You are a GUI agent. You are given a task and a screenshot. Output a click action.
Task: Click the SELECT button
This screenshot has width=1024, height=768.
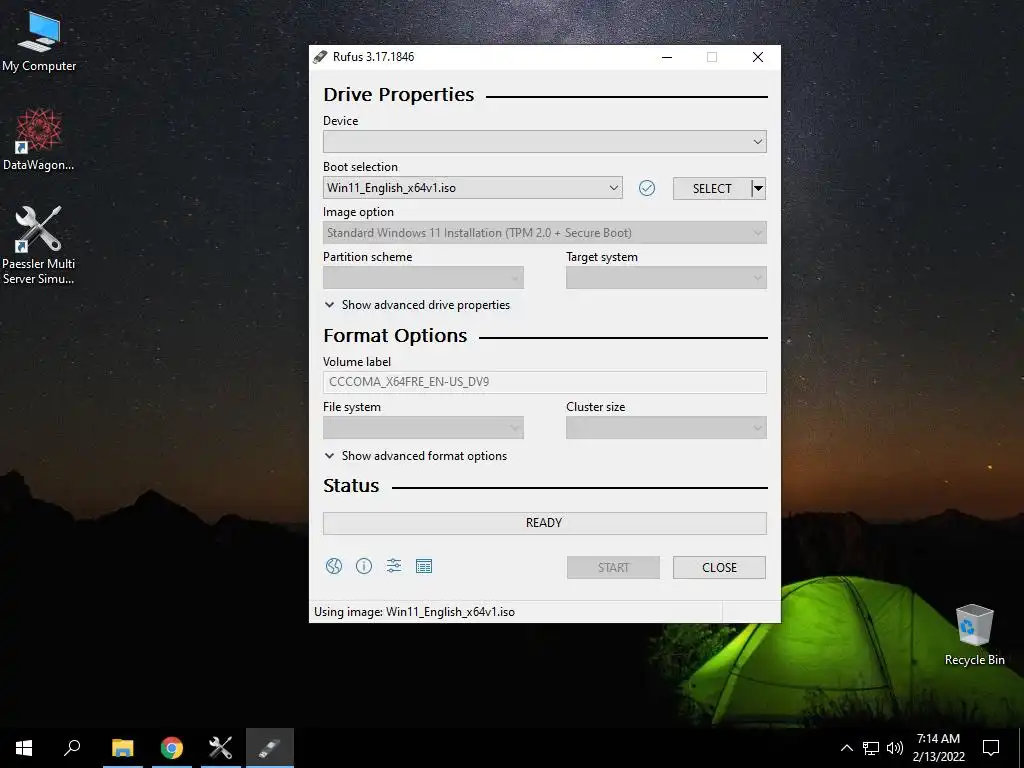point(712,188)
